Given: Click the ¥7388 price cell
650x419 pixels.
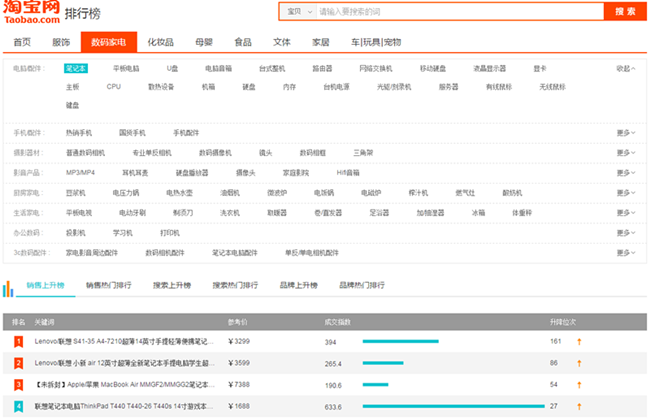Looking at the screenshot, I should coord(239,385).
